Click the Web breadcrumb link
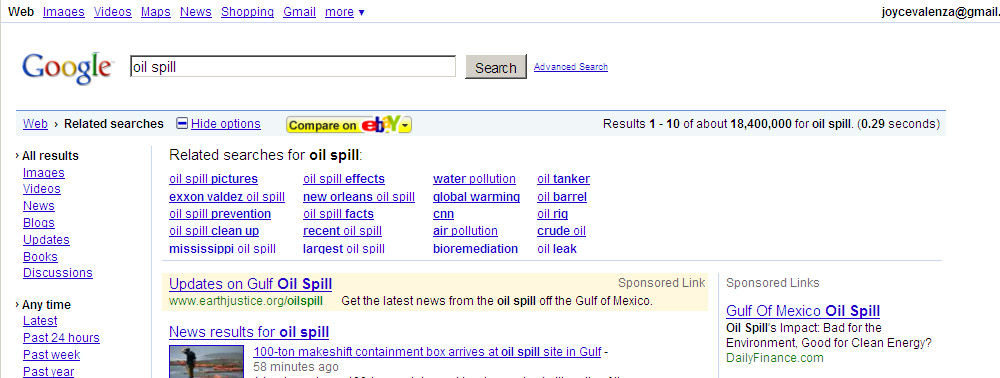This screenshot has height=378, width=1000. [x=35, y=124]
